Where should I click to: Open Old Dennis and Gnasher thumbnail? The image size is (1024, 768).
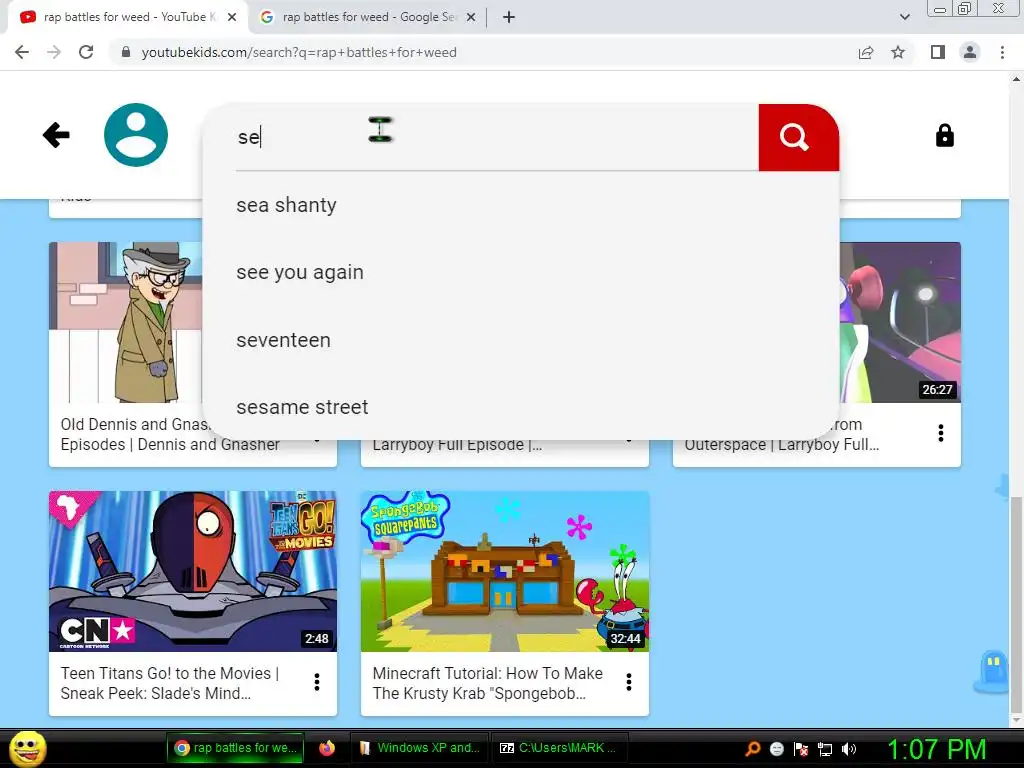125,323
